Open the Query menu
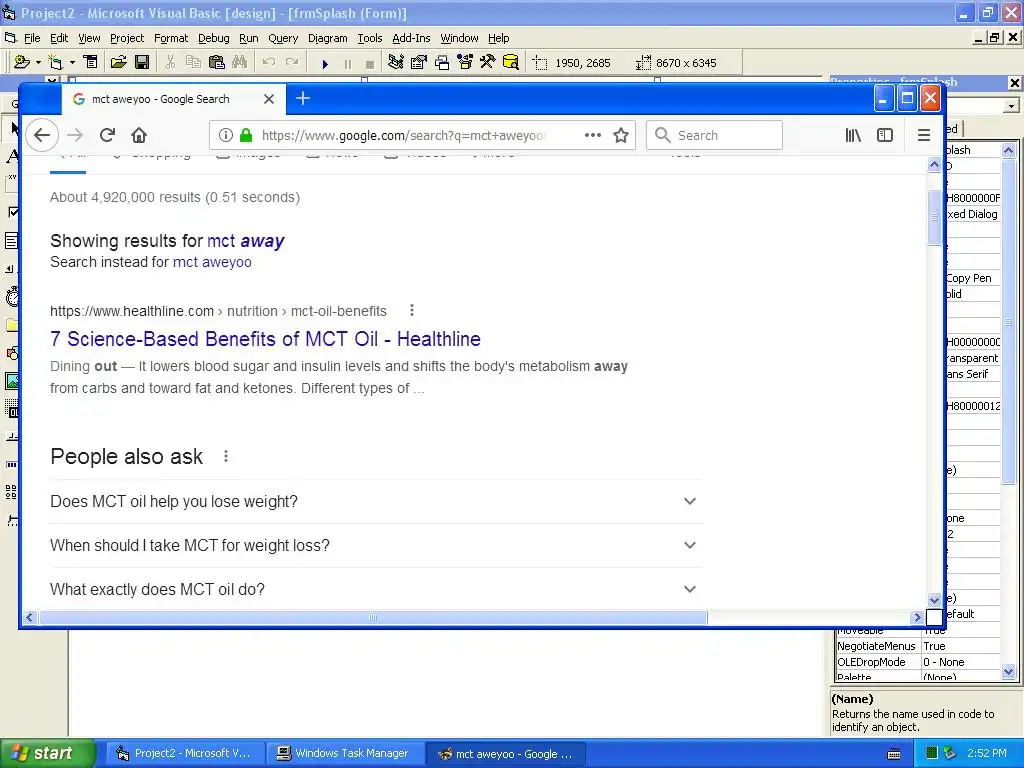1024x768 pixels. coord(283,38)
